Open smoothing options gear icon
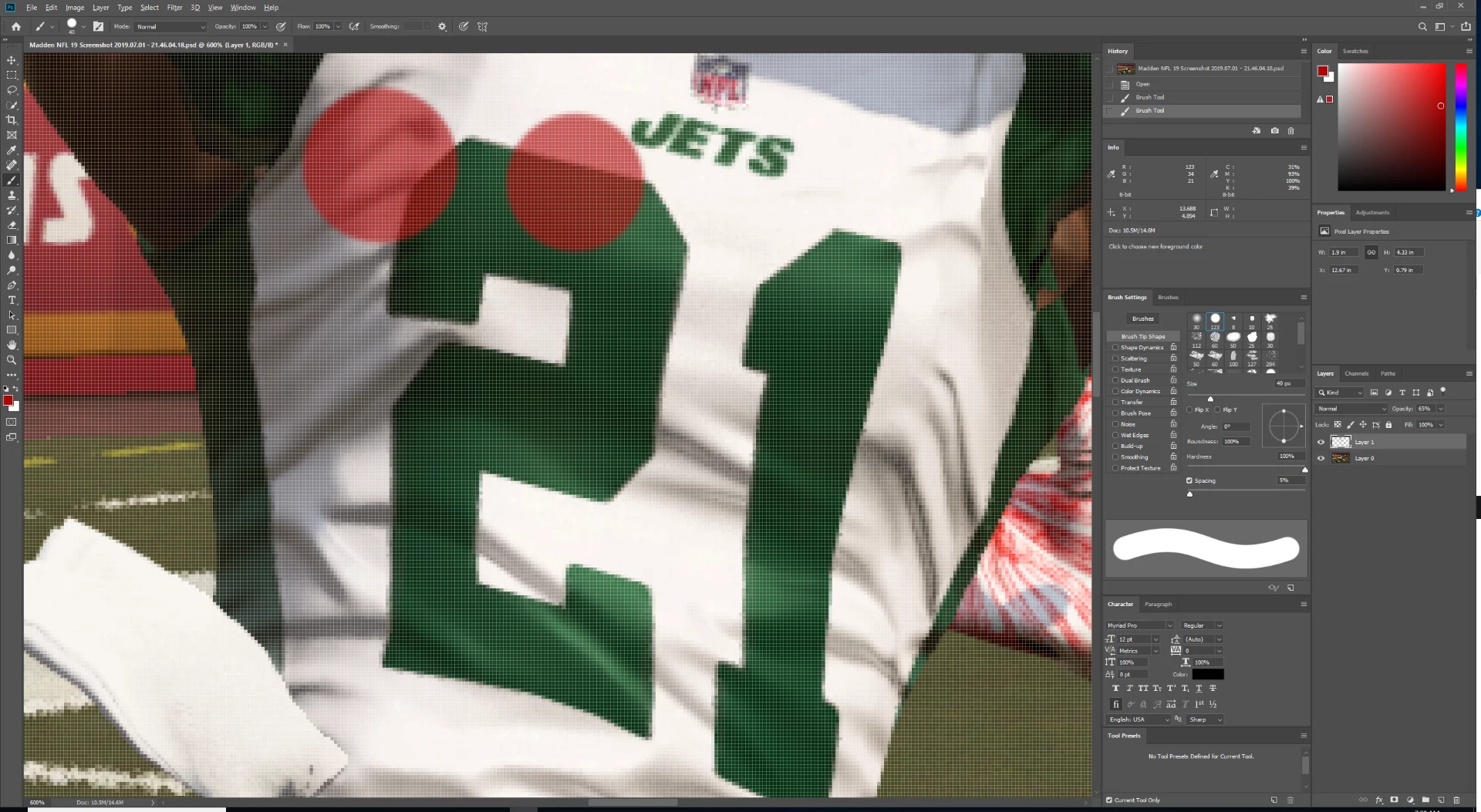This screenshot has width=1481, height=812. [x=442, y=26]
